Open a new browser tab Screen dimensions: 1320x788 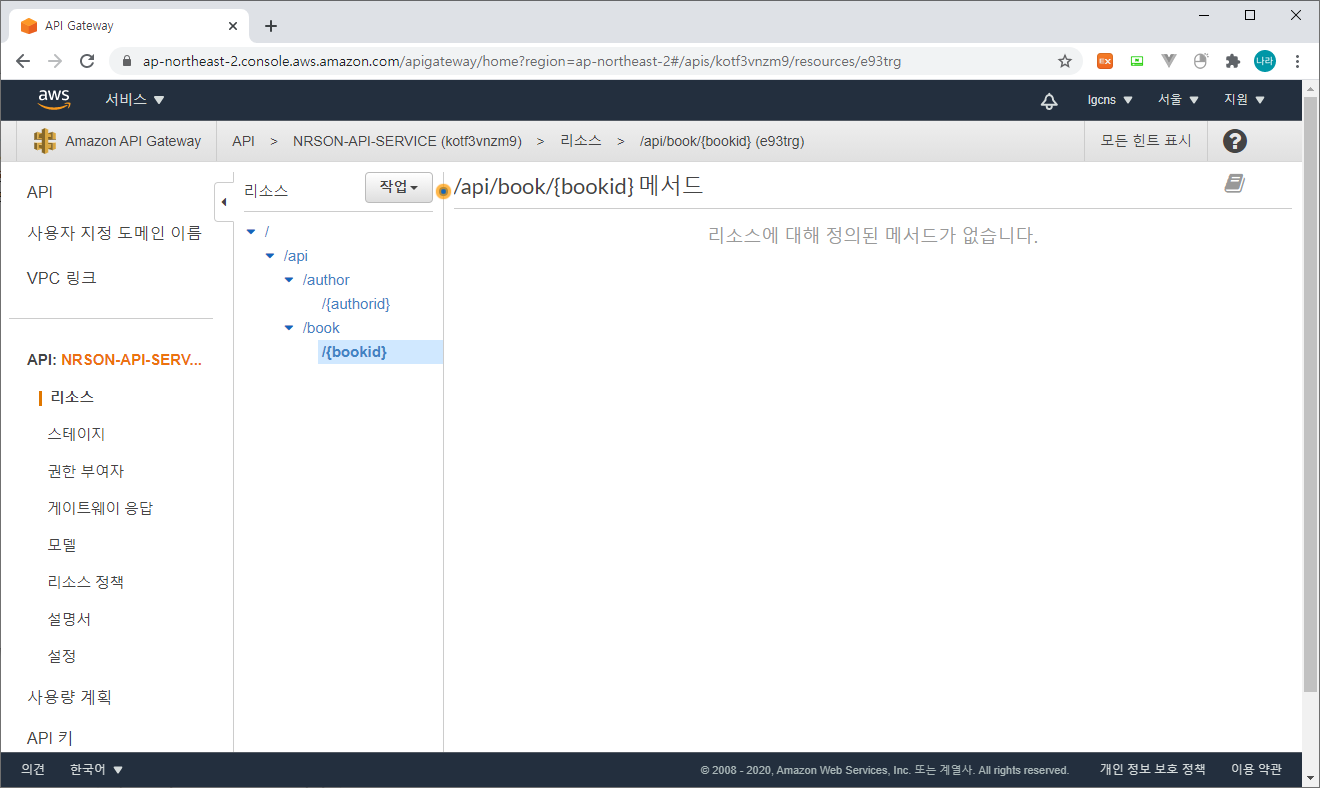click(x=271, y=26)
